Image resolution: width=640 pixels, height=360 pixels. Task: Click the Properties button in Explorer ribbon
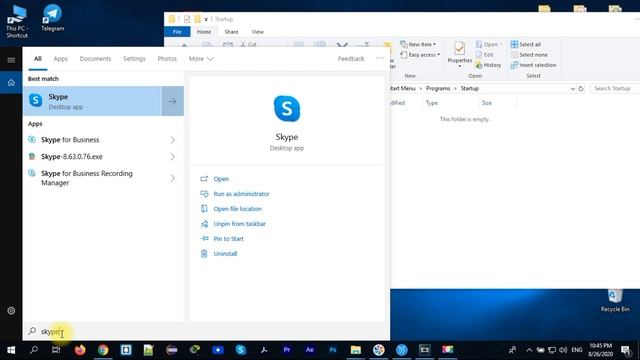460,54
